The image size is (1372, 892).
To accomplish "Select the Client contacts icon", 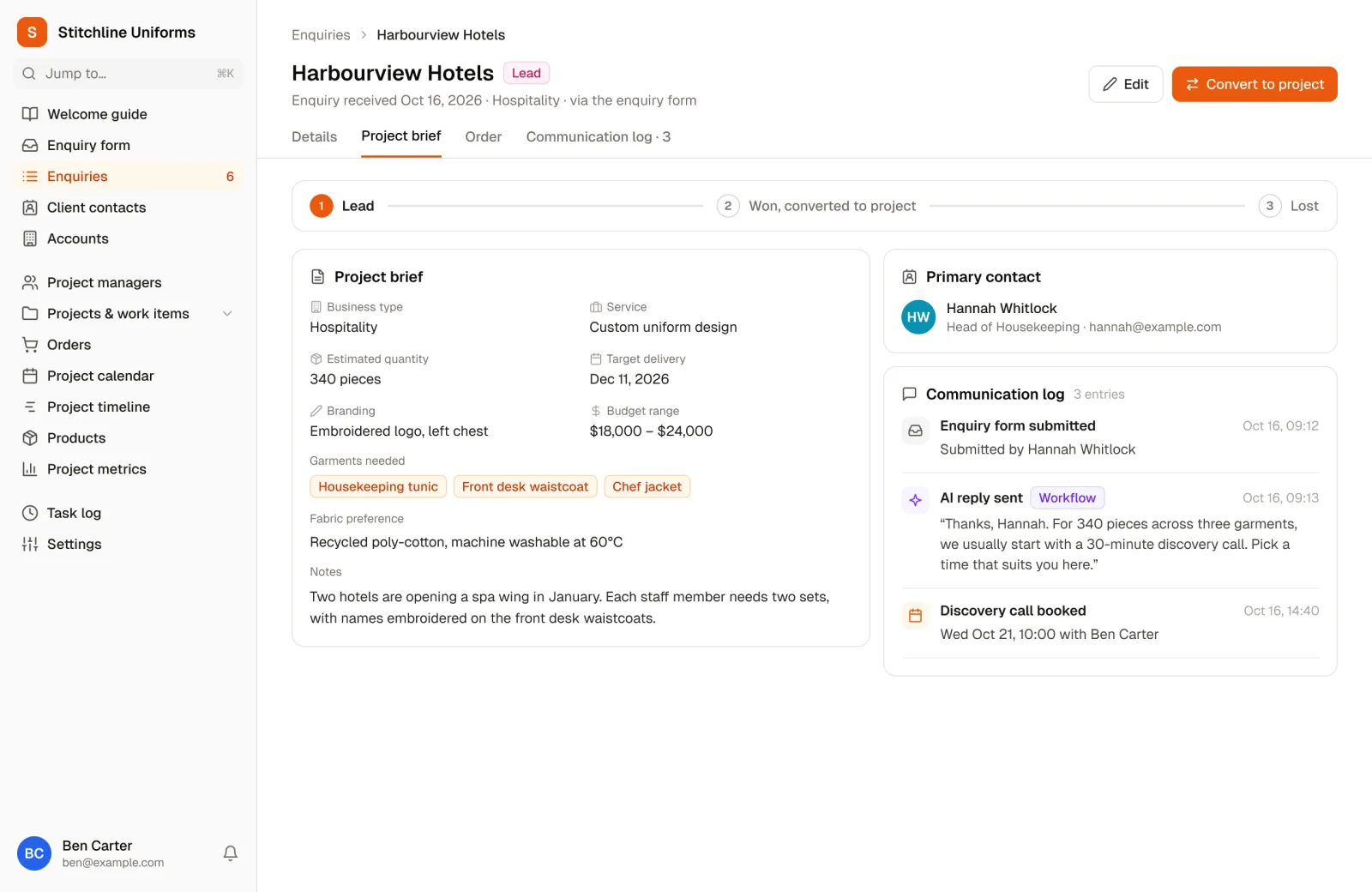I will [x=30, y=208].
